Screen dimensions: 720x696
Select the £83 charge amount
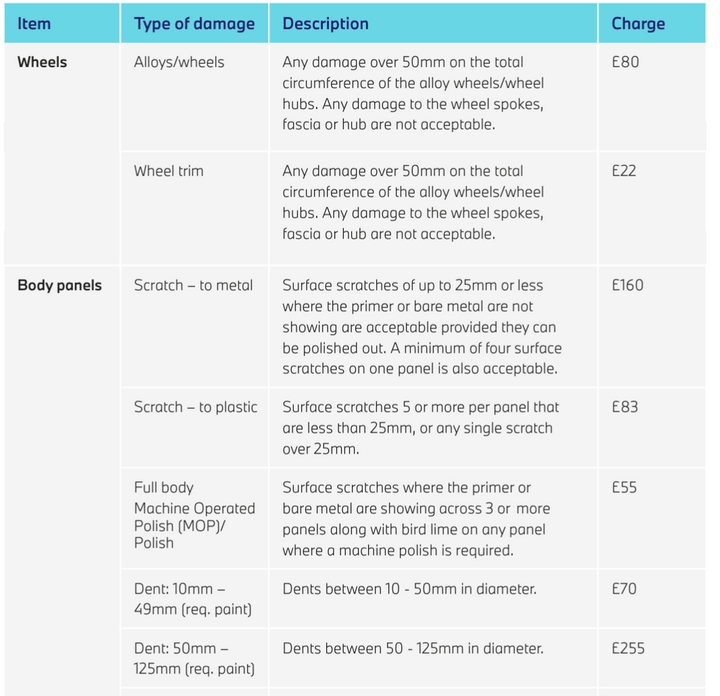click(624, 407)
